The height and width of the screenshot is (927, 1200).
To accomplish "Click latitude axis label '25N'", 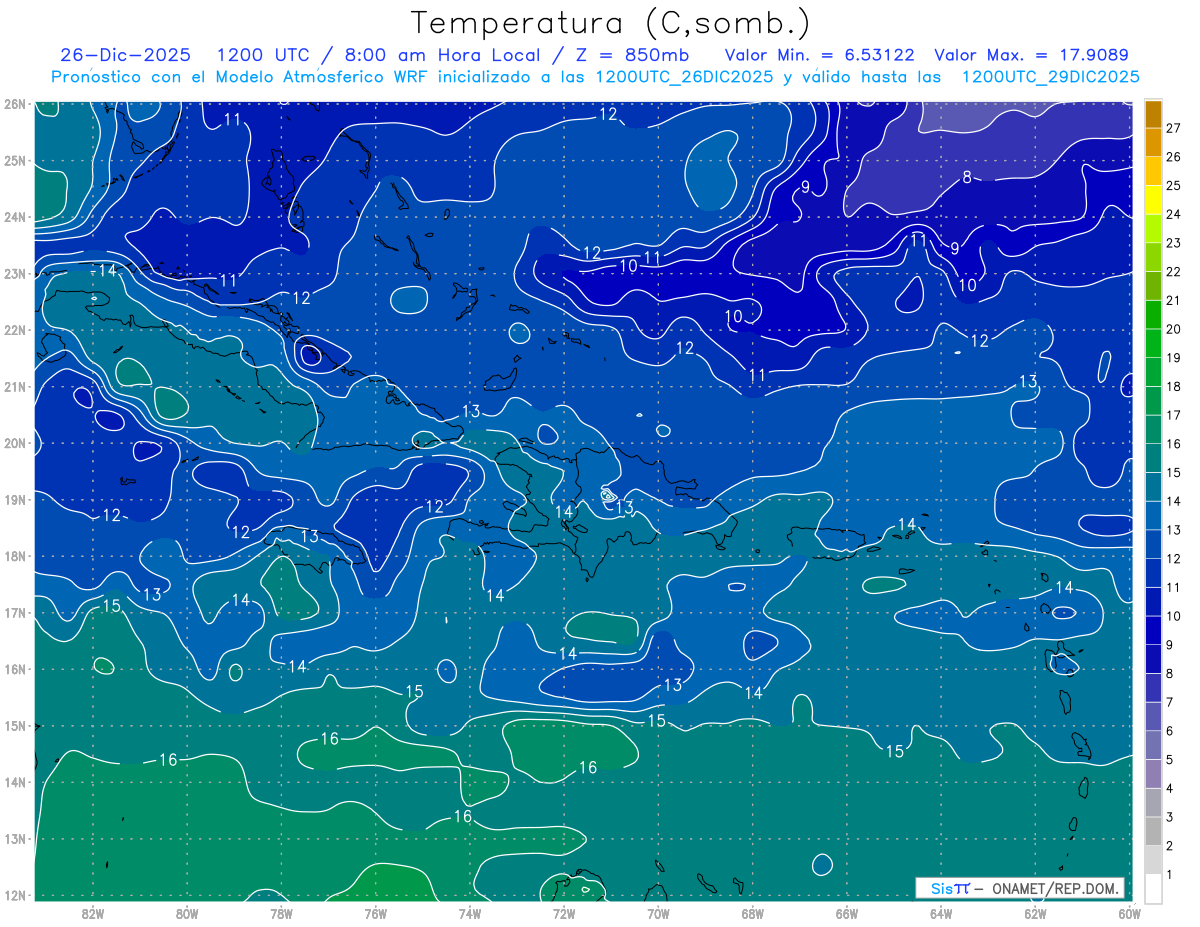I will click(x=14, y=160).
